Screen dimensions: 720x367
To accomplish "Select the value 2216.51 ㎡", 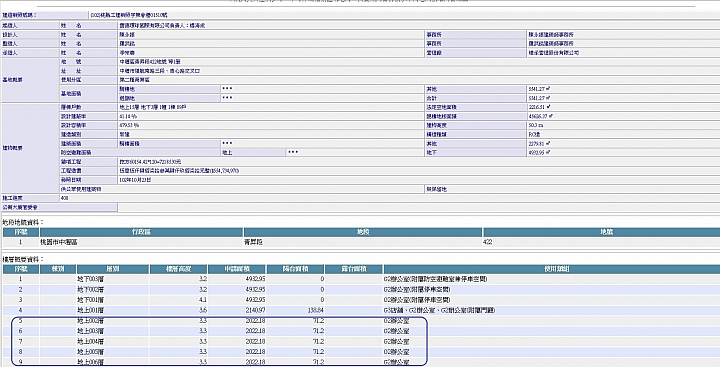I will point(539,107).
